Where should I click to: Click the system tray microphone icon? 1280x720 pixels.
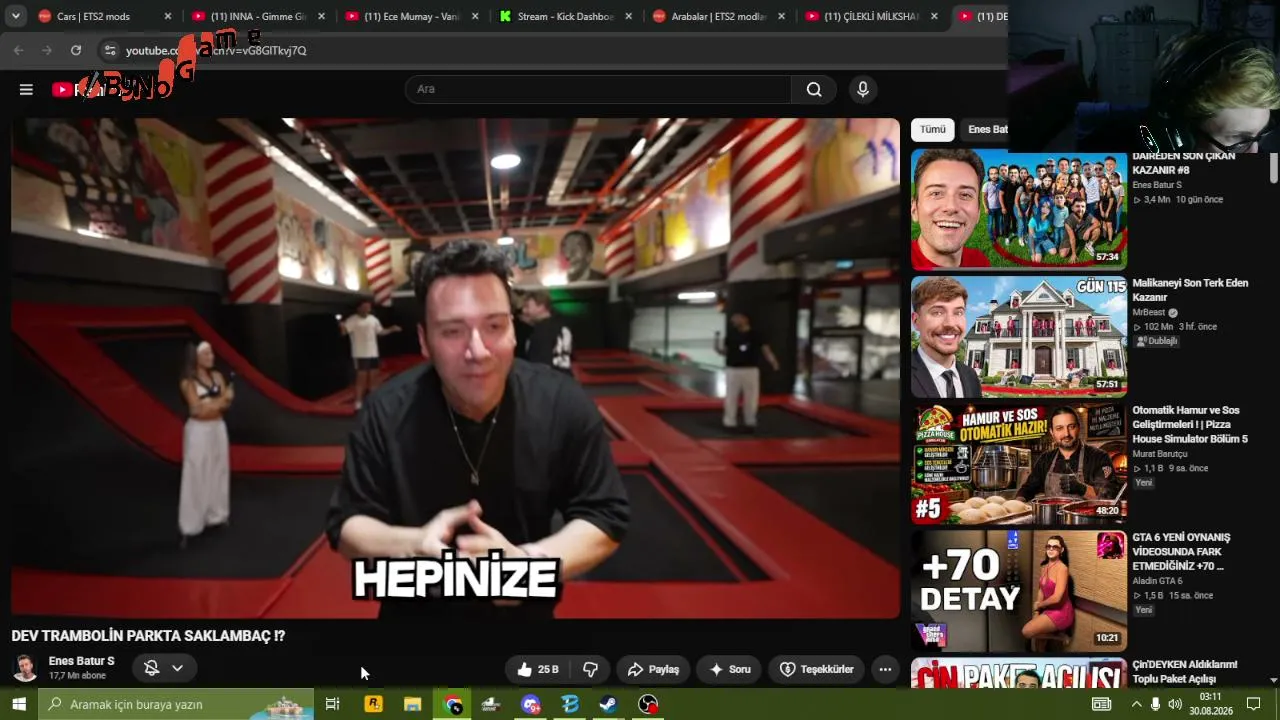(1156, 704)
